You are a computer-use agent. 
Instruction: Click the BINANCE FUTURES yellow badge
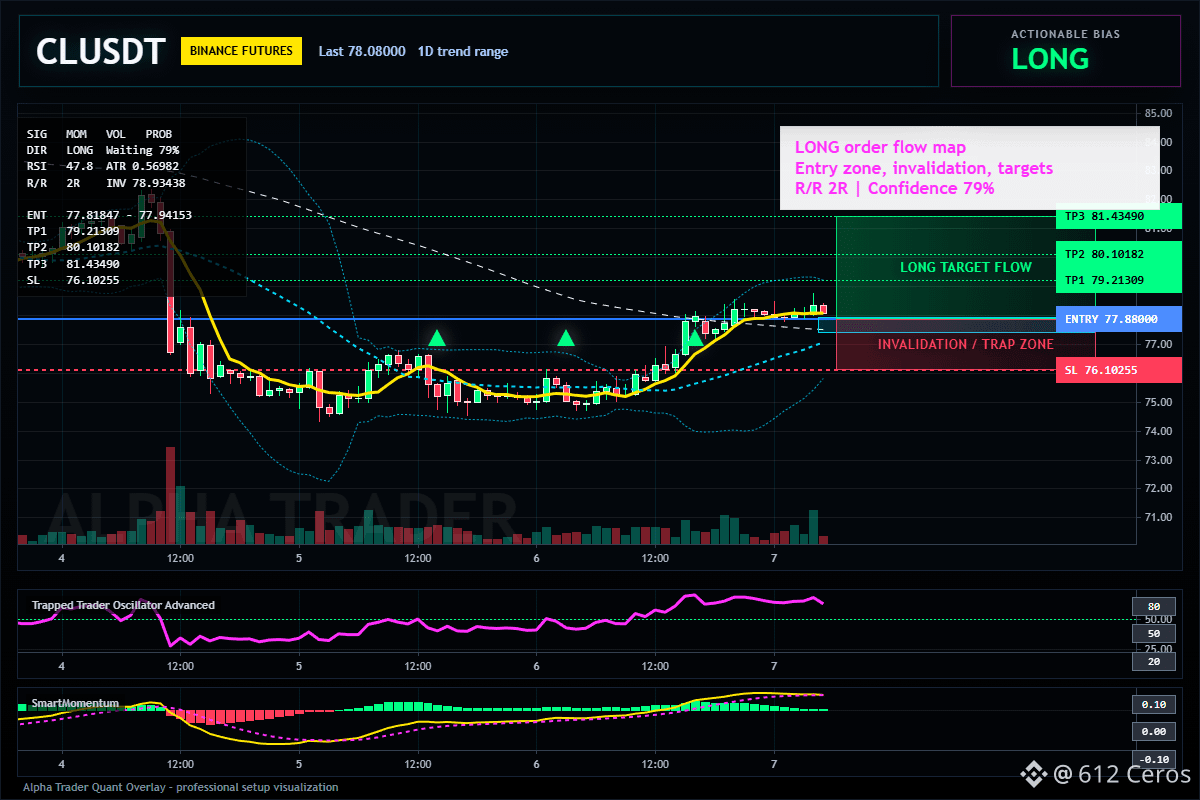241,51
